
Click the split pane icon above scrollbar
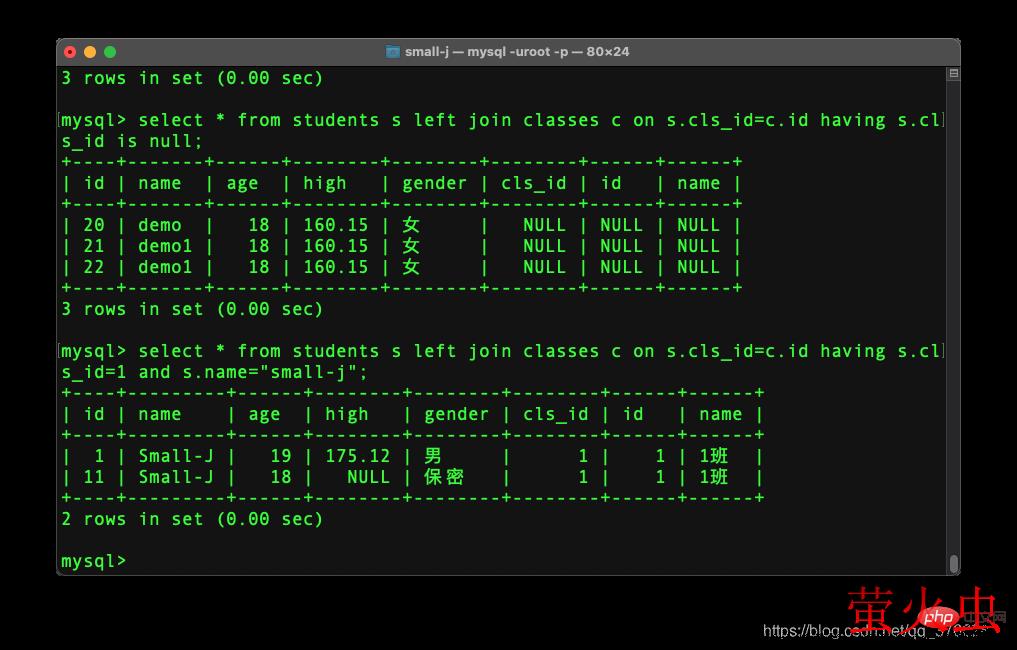(953, 74)
